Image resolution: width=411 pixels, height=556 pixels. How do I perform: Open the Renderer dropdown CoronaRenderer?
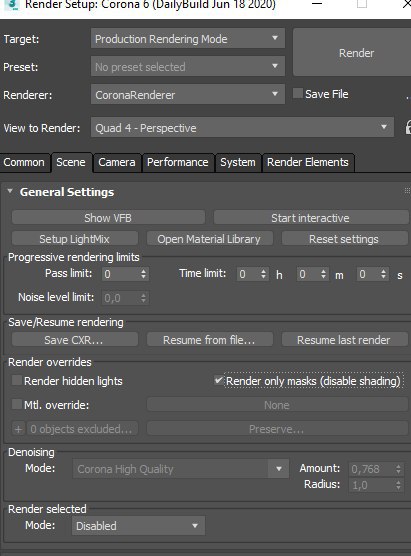[188, 94]
